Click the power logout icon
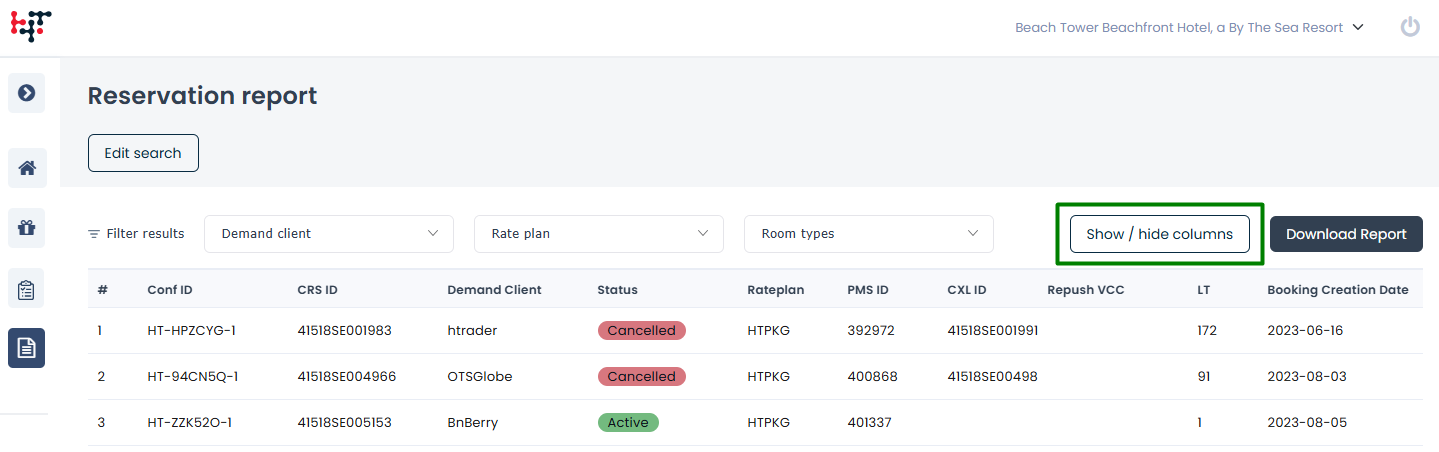1439x452 pixels. pos(1410,27)
